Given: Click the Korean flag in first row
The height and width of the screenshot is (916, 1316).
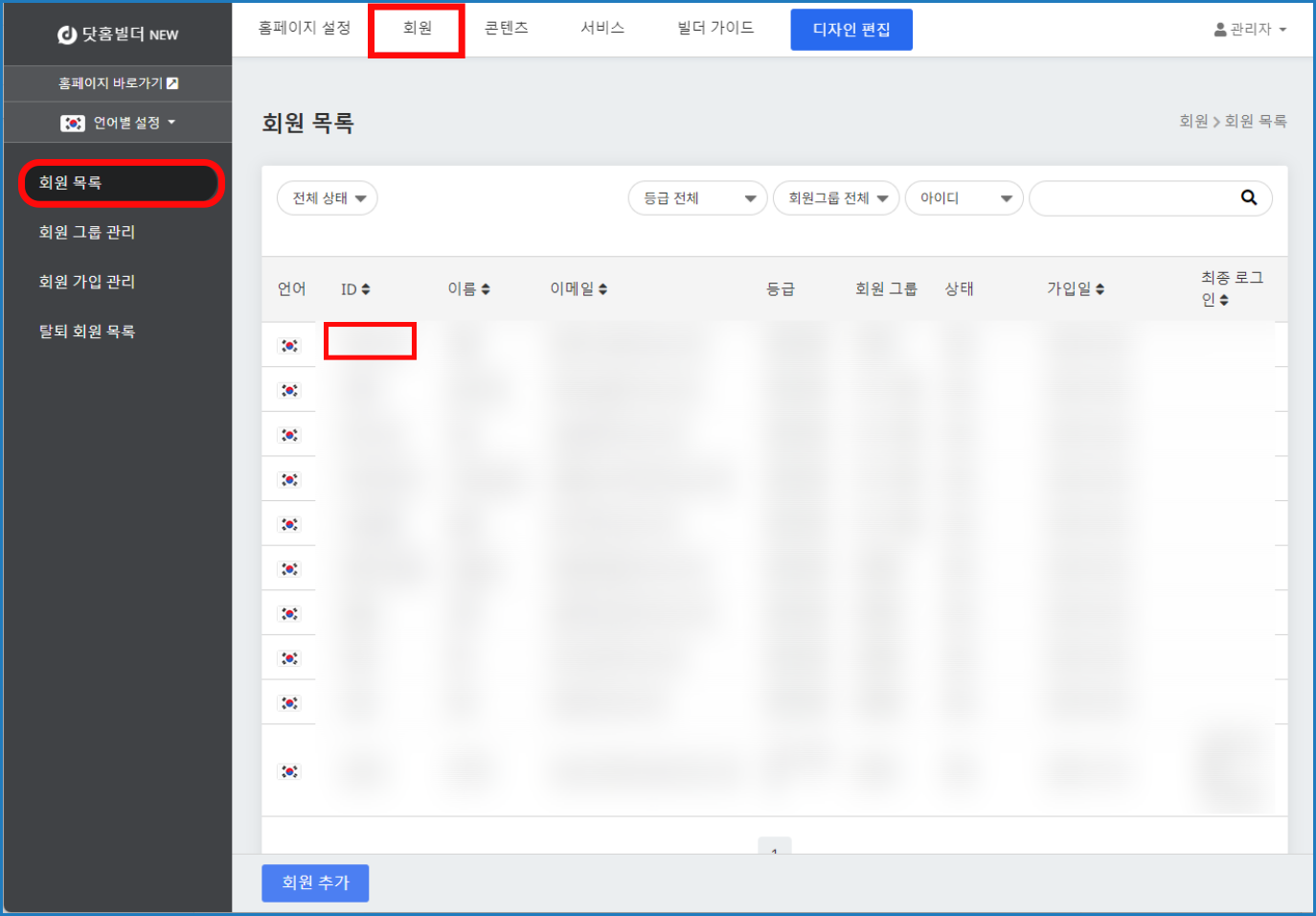Looking at the screenshot, I should (289, 346).
